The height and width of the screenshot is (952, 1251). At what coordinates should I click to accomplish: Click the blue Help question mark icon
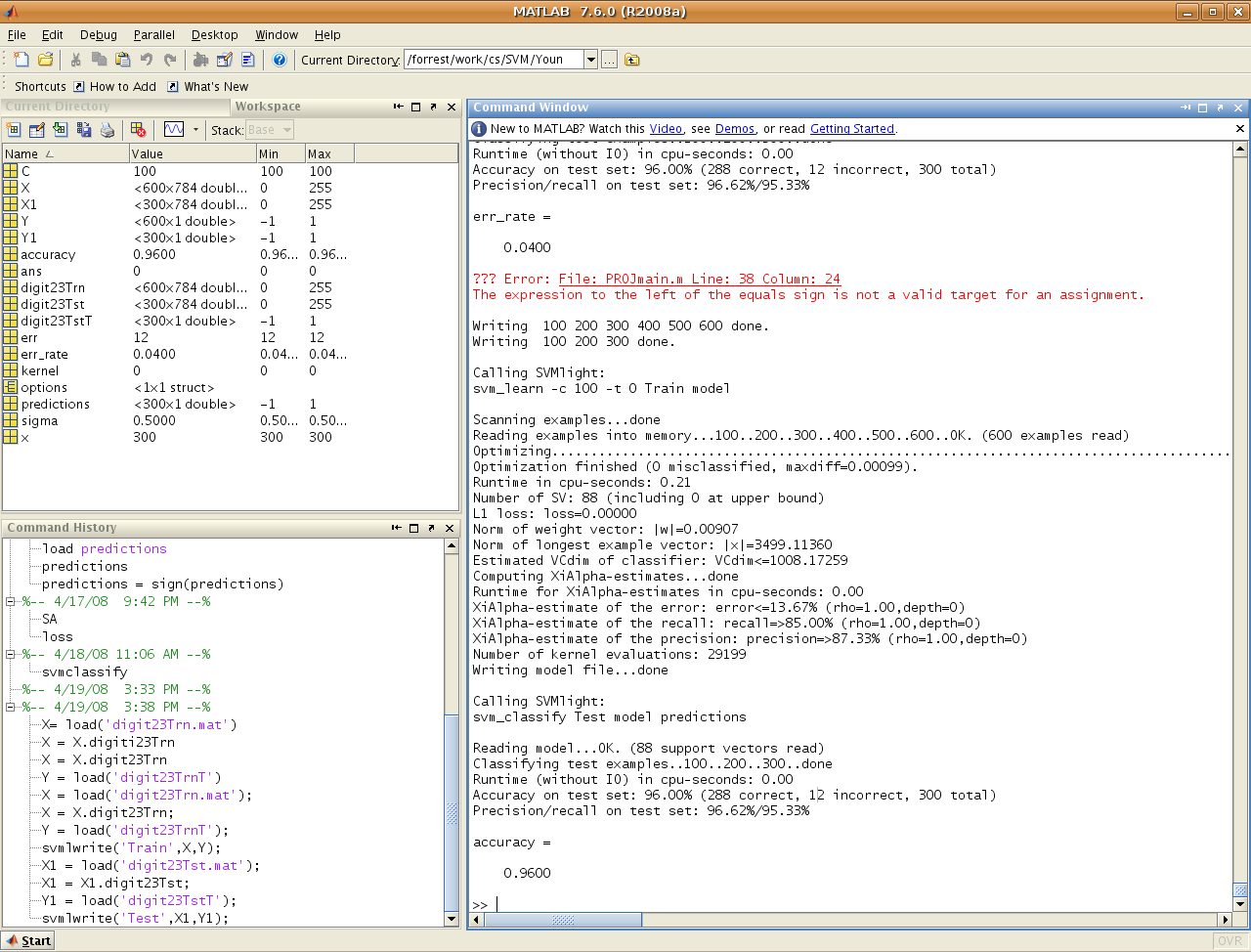pyautogui.click(x=280, y=60)
